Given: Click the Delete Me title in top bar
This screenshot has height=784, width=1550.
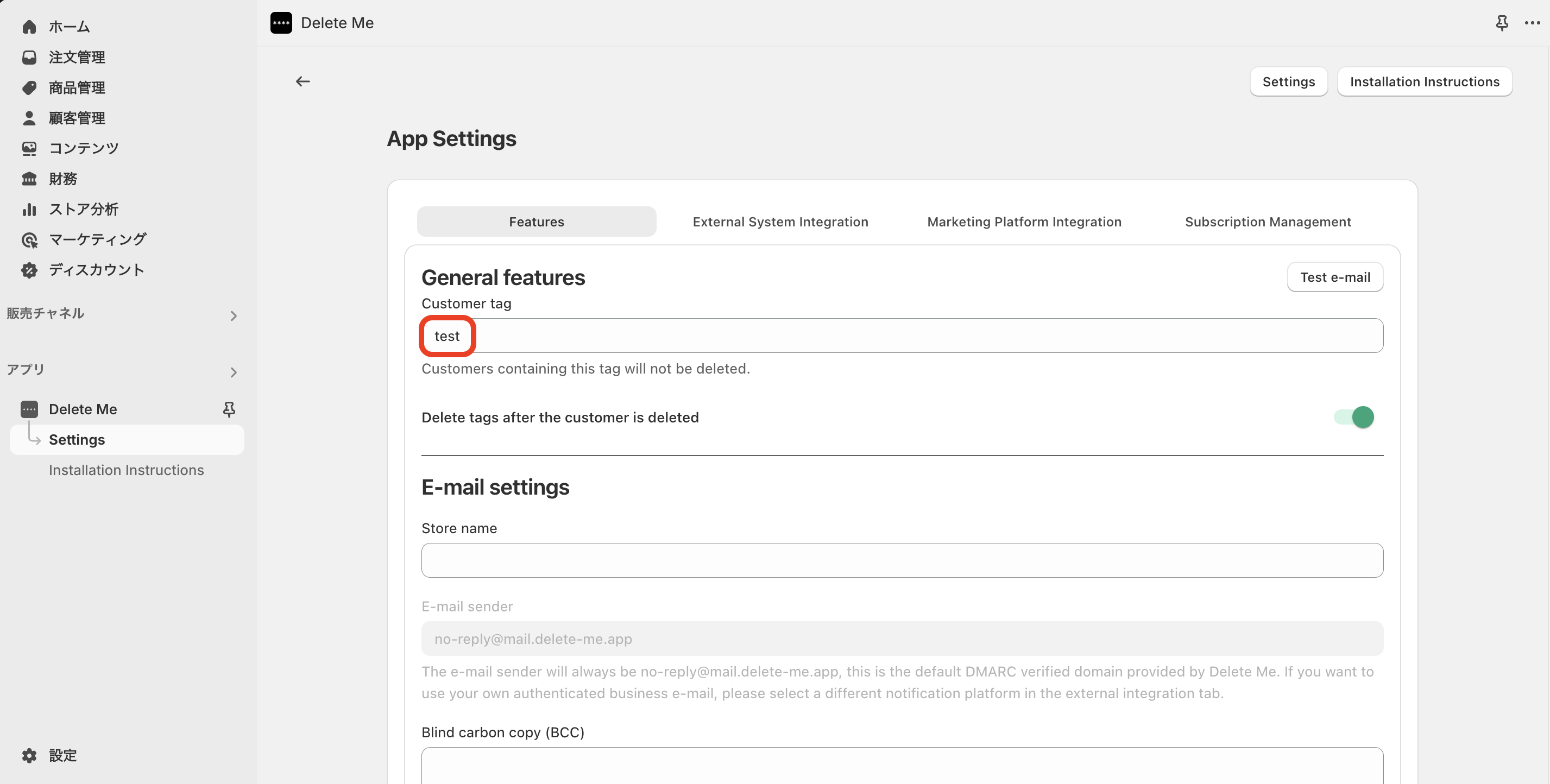Looking at the screenshot, I should click(x=337, y=23).
